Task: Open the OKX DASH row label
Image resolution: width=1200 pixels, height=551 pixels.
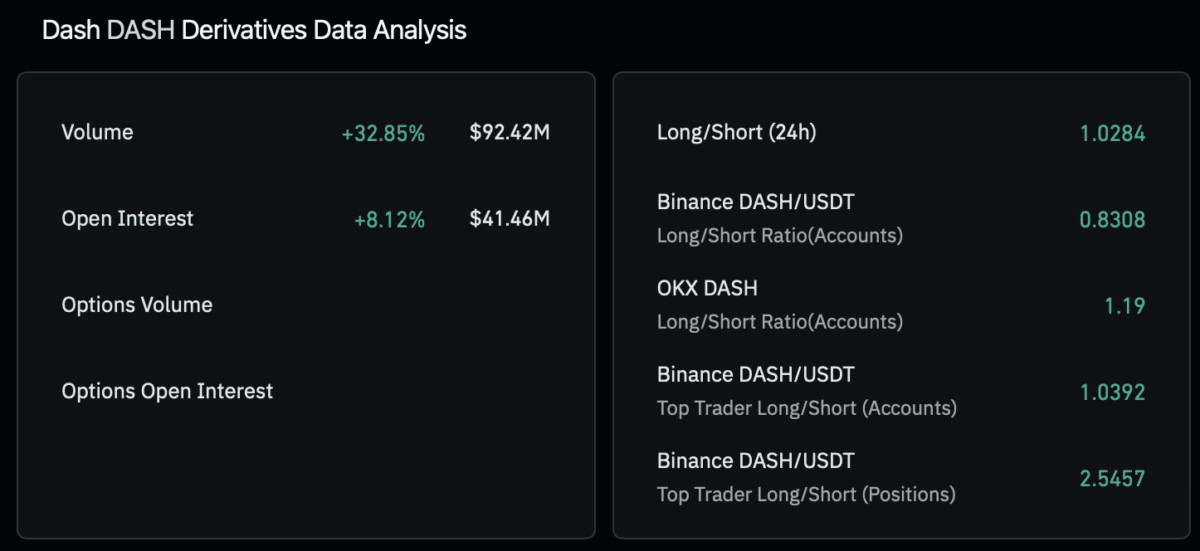Action: click(707, 288)
